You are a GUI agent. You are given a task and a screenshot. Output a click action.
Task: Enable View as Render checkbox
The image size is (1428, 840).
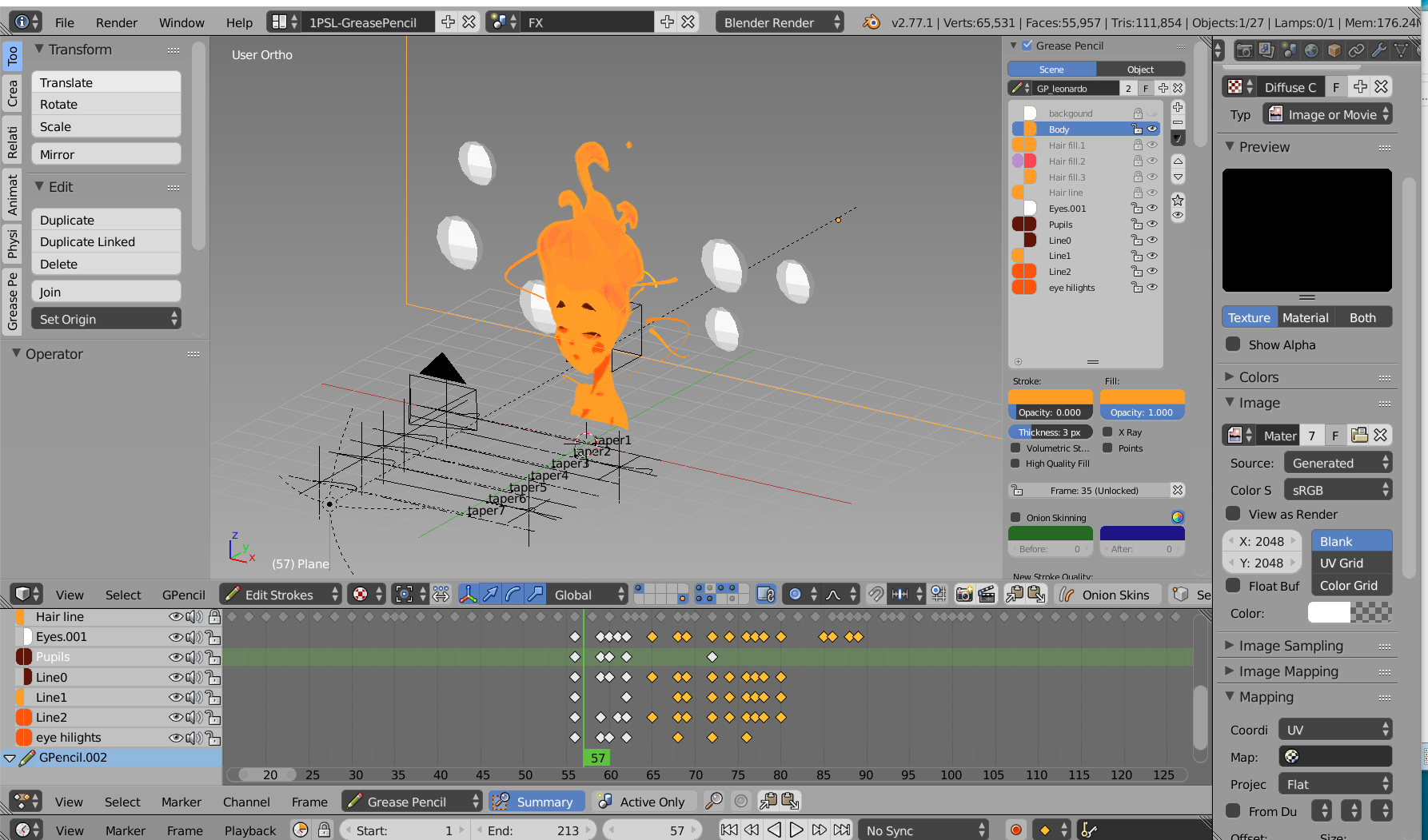(x=1233, y=514)
